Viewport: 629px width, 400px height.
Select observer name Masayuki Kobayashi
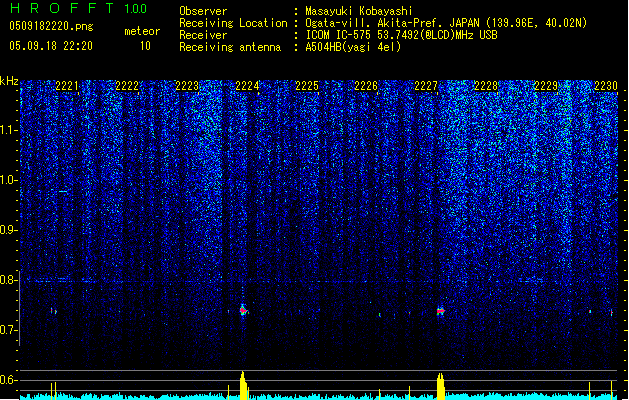[359, 11]
